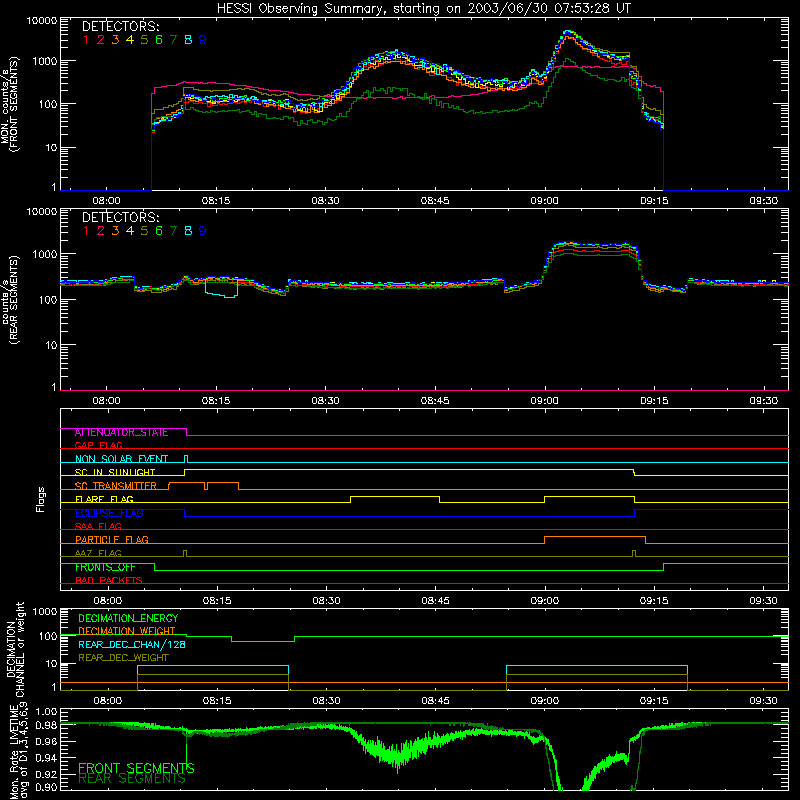Click the 10000 tick of rear segments plot
This screenshot has width=800, height=800.
(42, 212)
